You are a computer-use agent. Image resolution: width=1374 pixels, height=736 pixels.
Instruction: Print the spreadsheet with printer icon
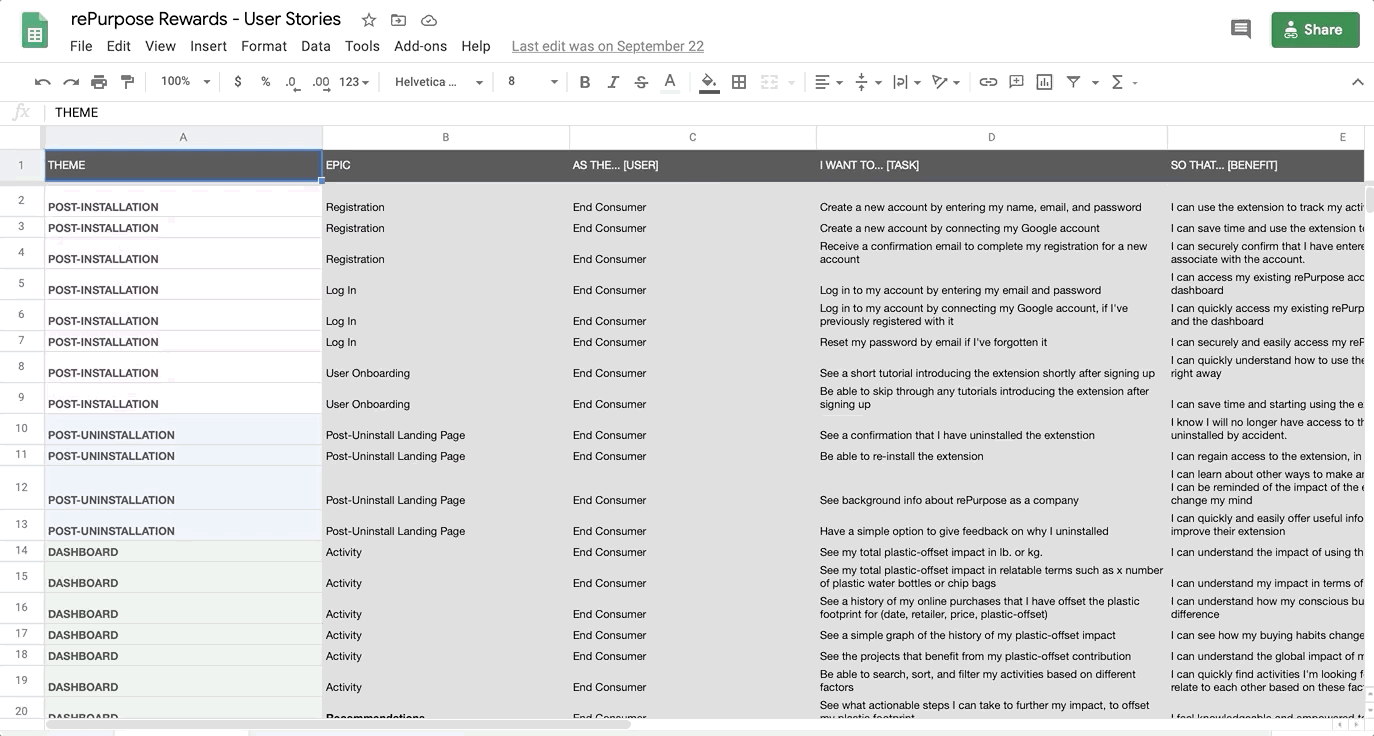99,82
